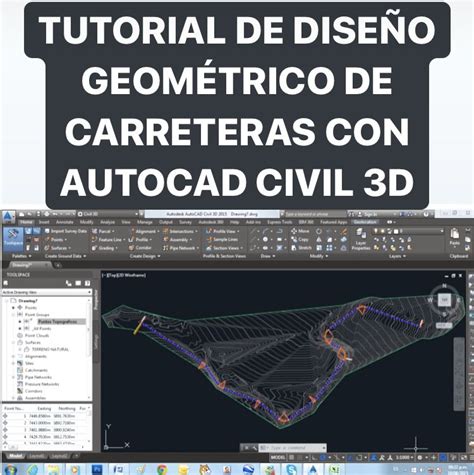Open the Grading dropdown
Image resolution: width=474 pixels, height=475 pixels.
coord(105,248)
